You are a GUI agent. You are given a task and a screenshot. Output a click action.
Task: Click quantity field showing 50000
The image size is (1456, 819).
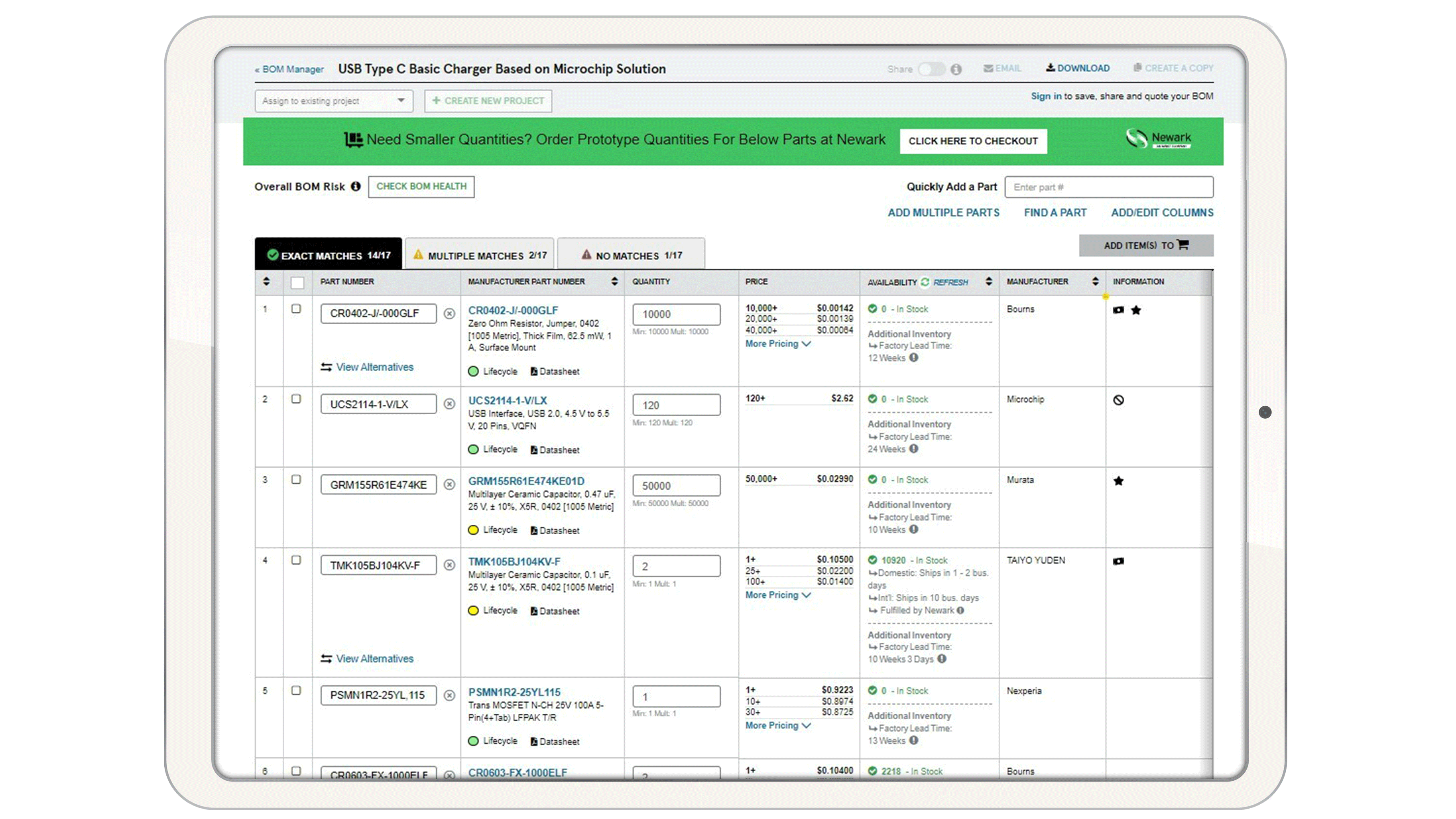677,486
